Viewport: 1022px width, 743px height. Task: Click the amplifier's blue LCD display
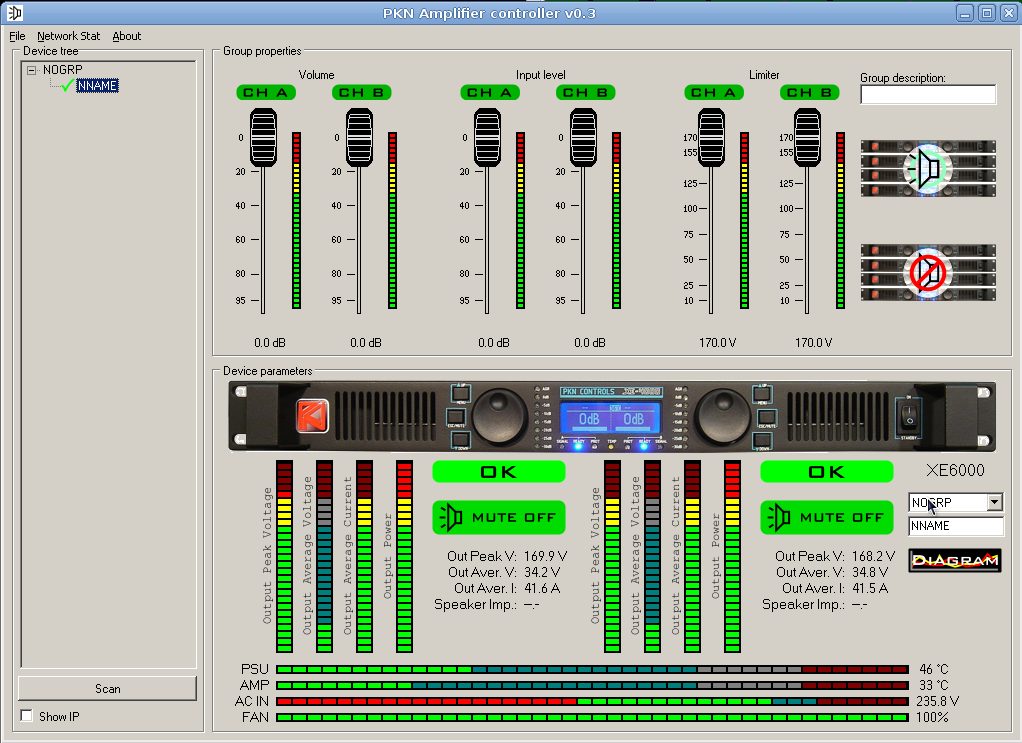click(611, 418)
